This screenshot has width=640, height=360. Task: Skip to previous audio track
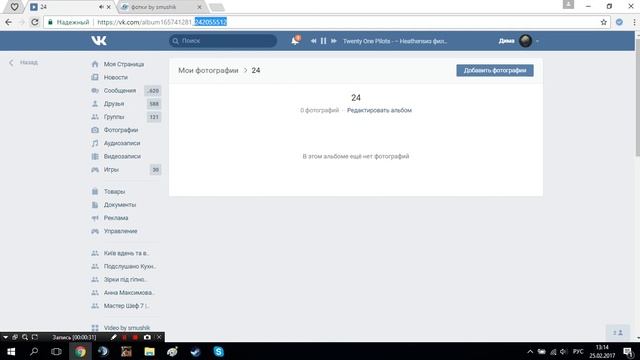click(313, 41)
